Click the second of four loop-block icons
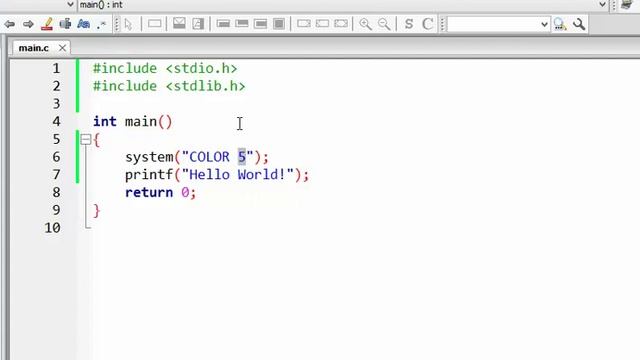Viewport: 640px width, 360px height. pos(242,24)
